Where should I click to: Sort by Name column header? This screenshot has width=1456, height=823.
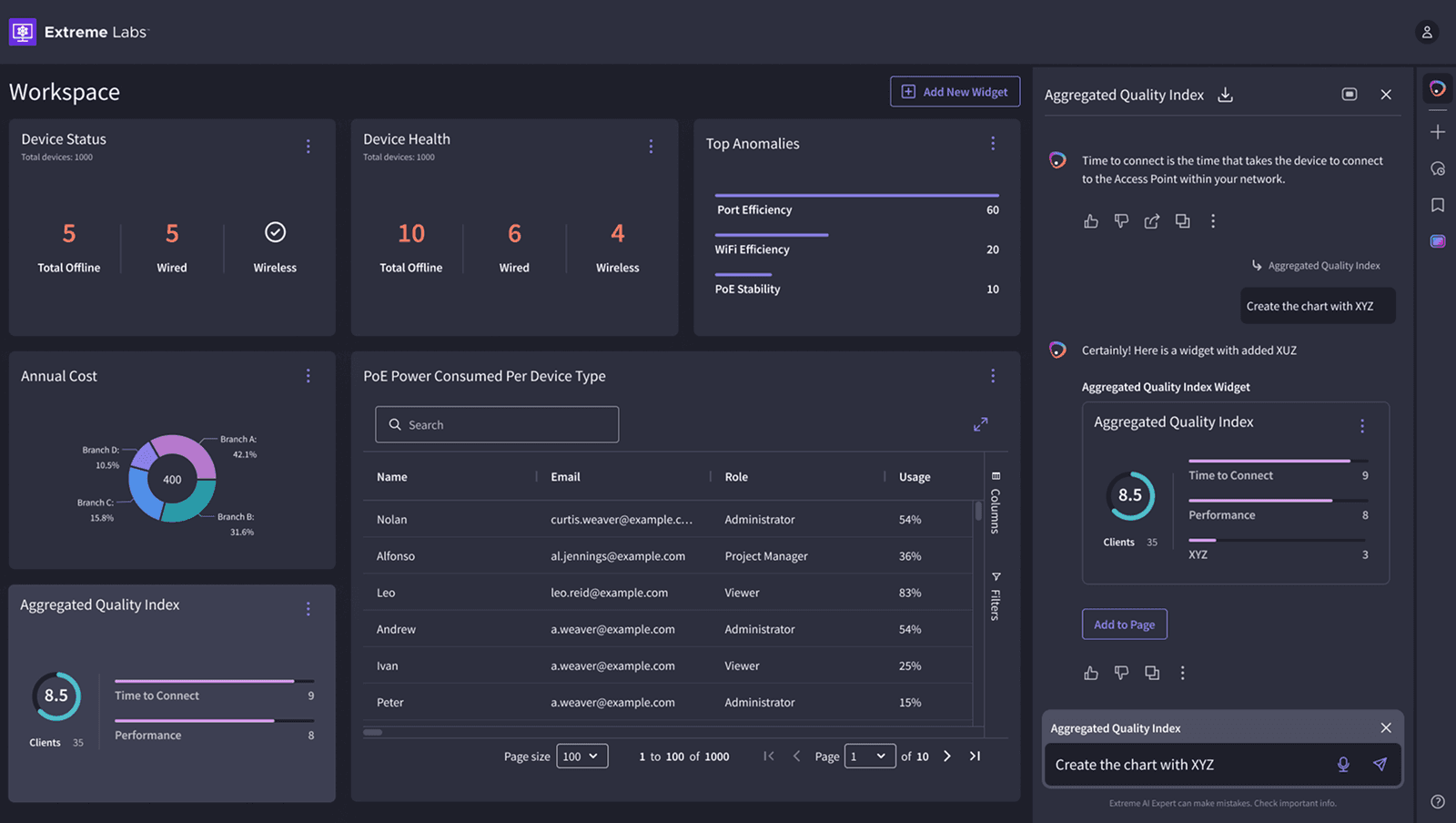click(x=392, y=477)
